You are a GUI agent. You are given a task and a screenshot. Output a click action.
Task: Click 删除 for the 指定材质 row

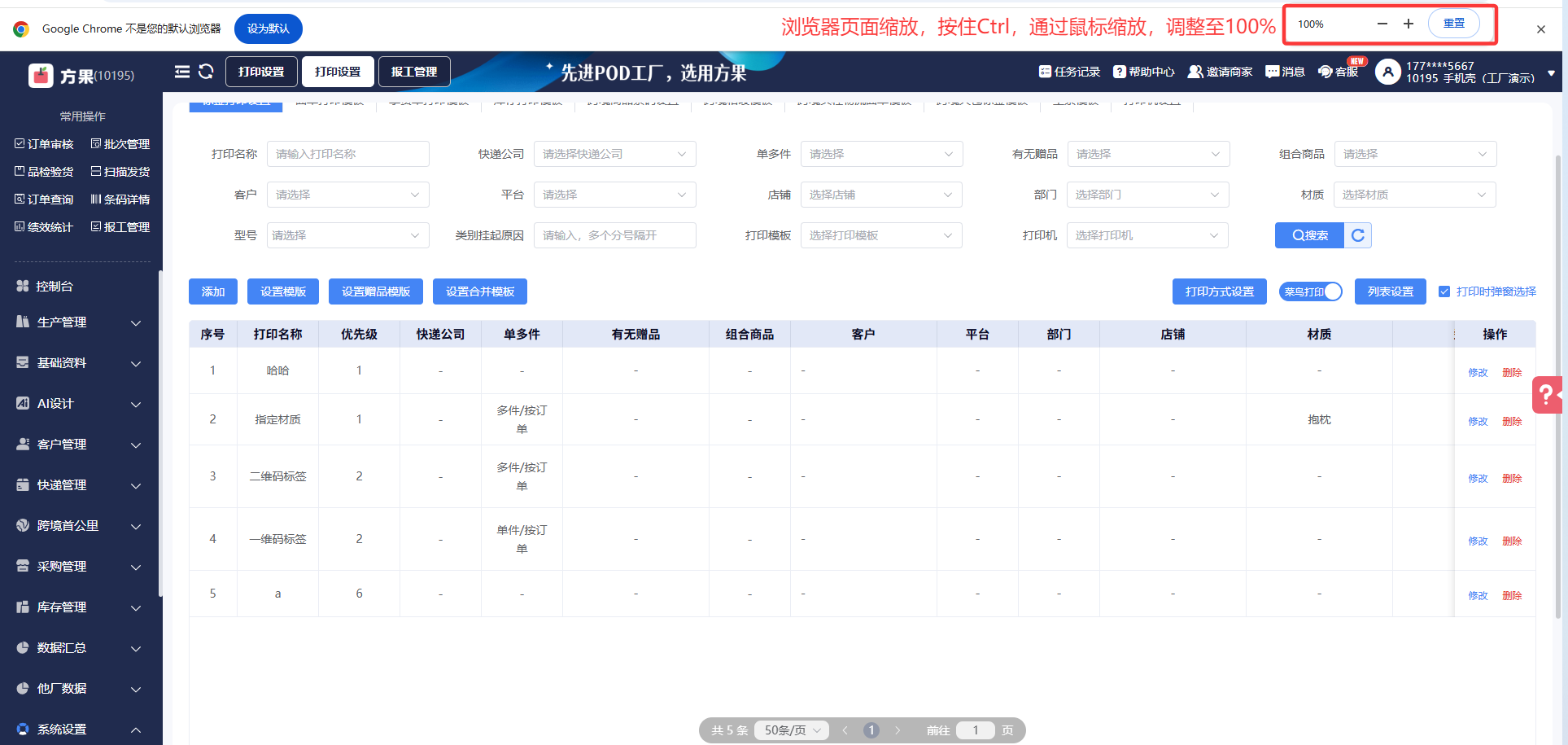point(1512,422)
